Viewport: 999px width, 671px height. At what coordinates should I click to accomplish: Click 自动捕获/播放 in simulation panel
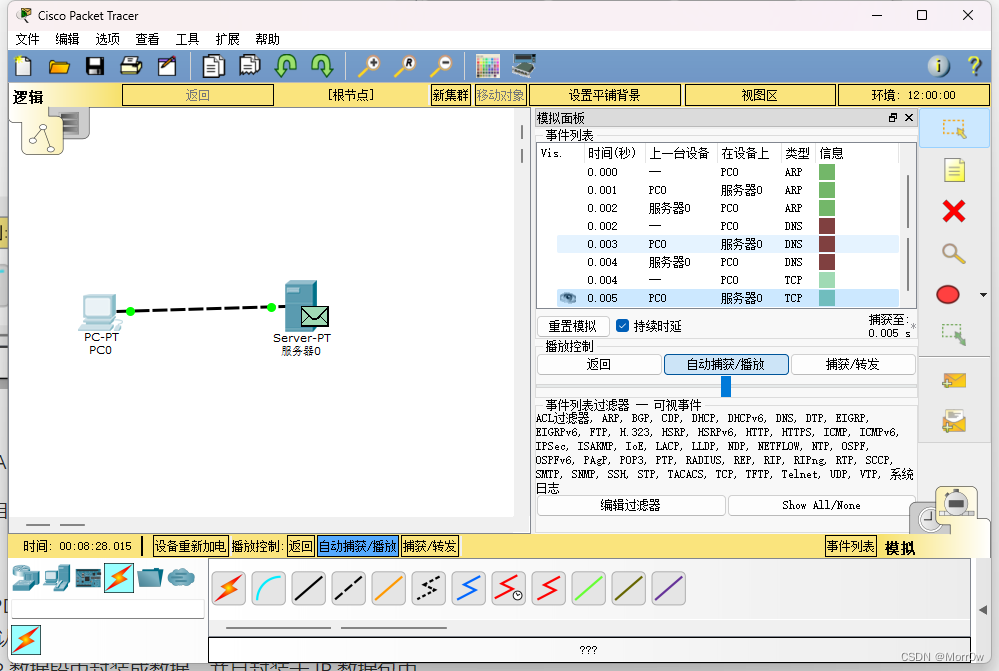click(x=726, y=364)
